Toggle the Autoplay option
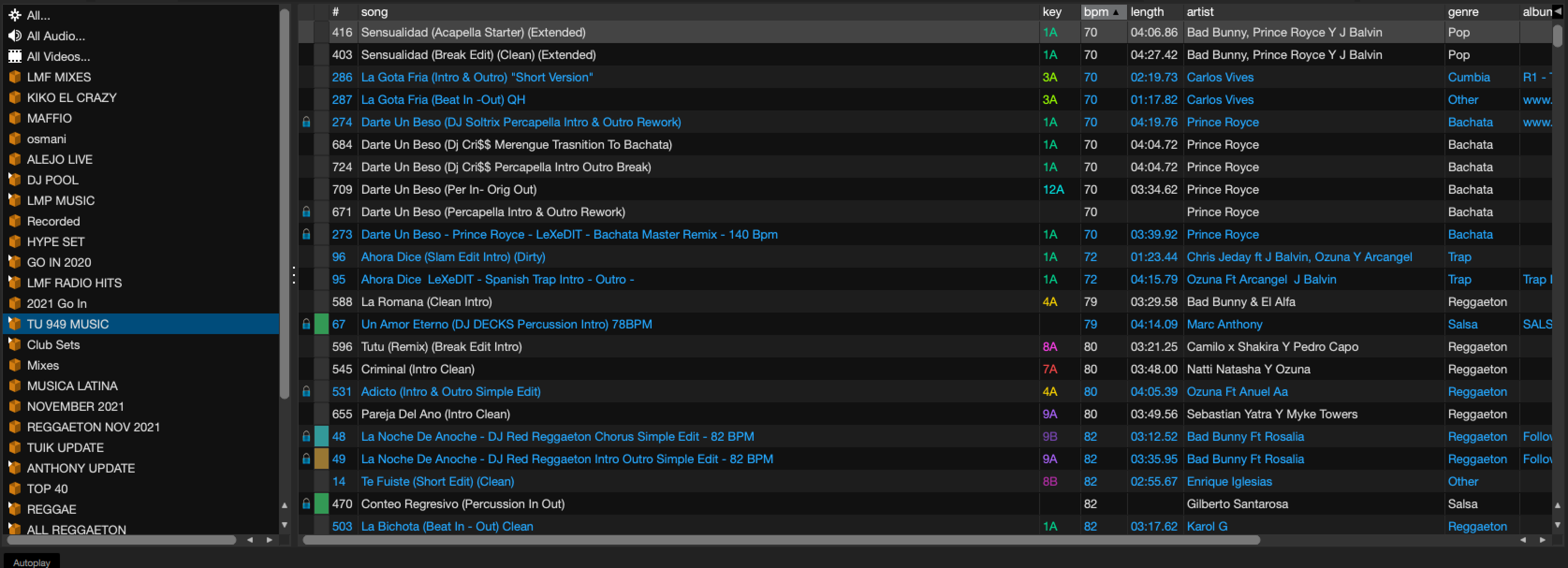Image resolution: width=1568 pixels, height=568 pixels. click(x=32, y=562)
